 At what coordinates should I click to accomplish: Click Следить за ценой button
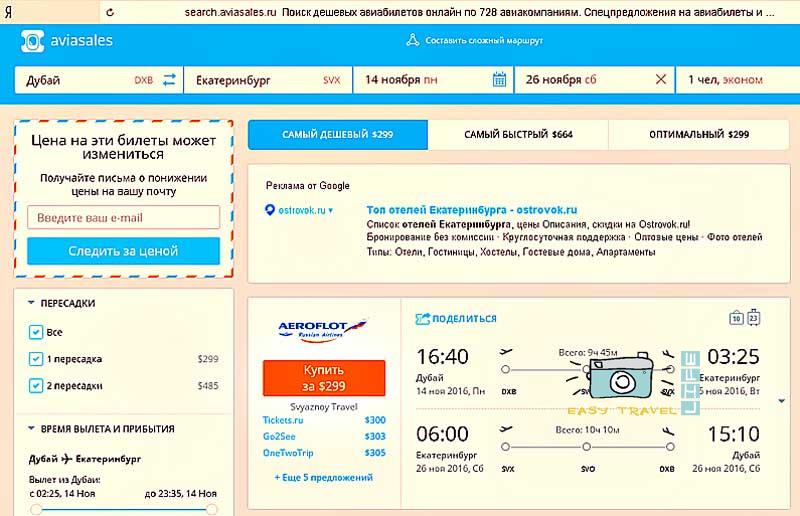(123, 251)
